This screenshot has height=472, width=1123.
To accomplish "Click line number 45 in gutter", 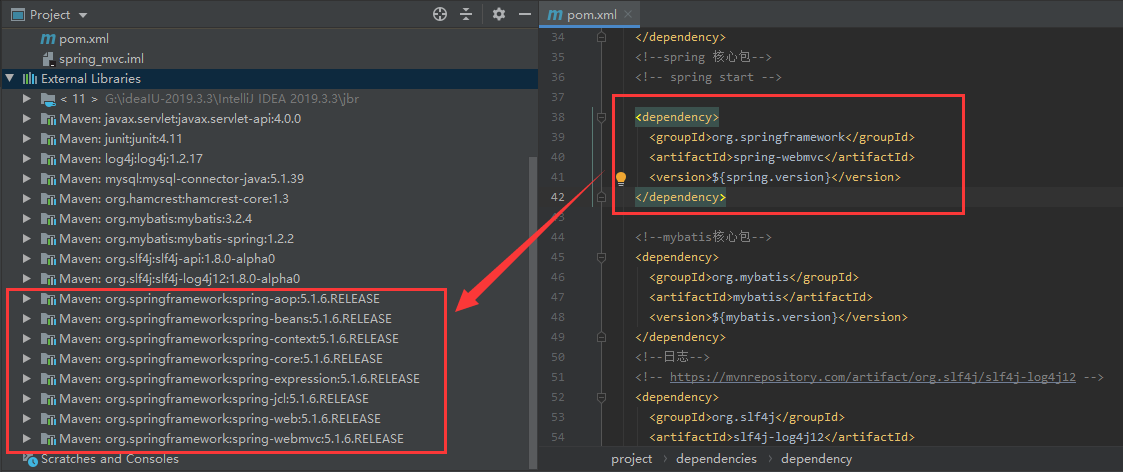I will tap(559, 257).
